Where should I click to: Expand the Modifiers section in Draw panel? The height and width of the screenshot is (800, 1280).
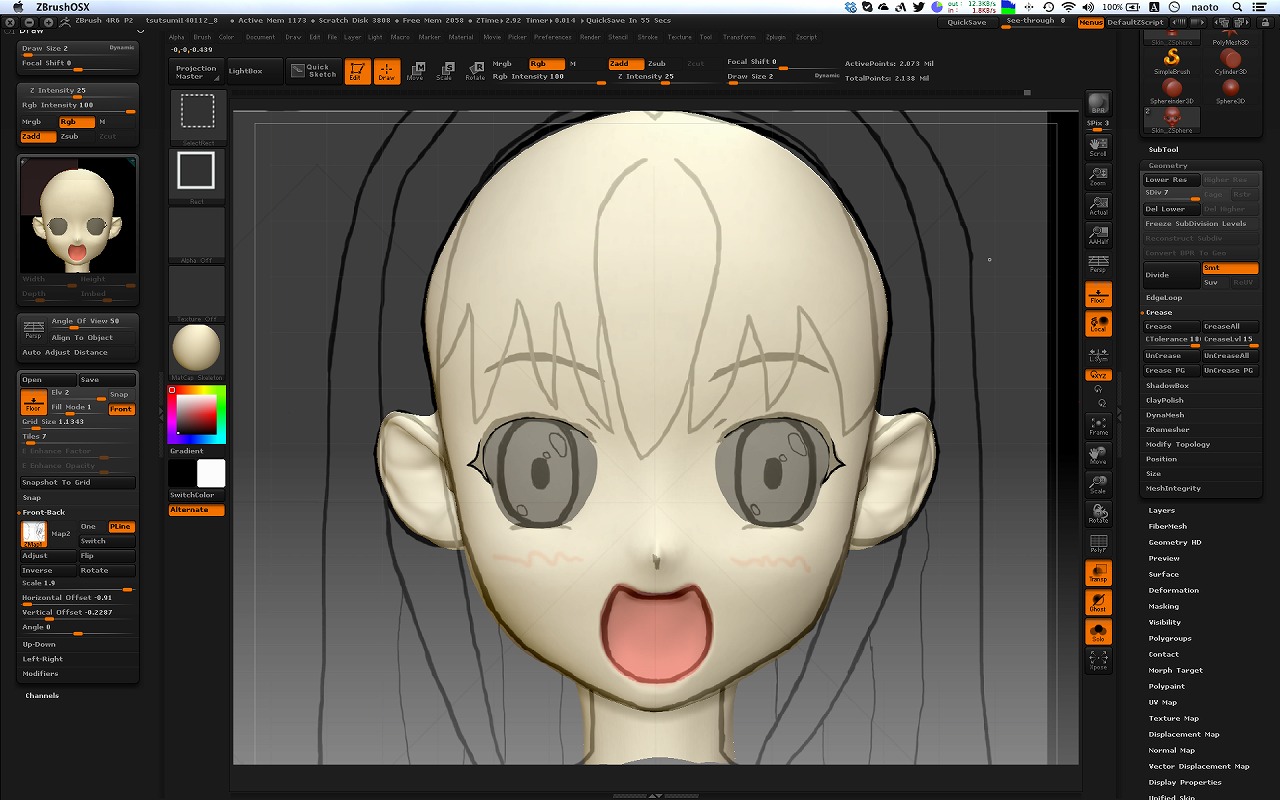[x=41, y=674]
